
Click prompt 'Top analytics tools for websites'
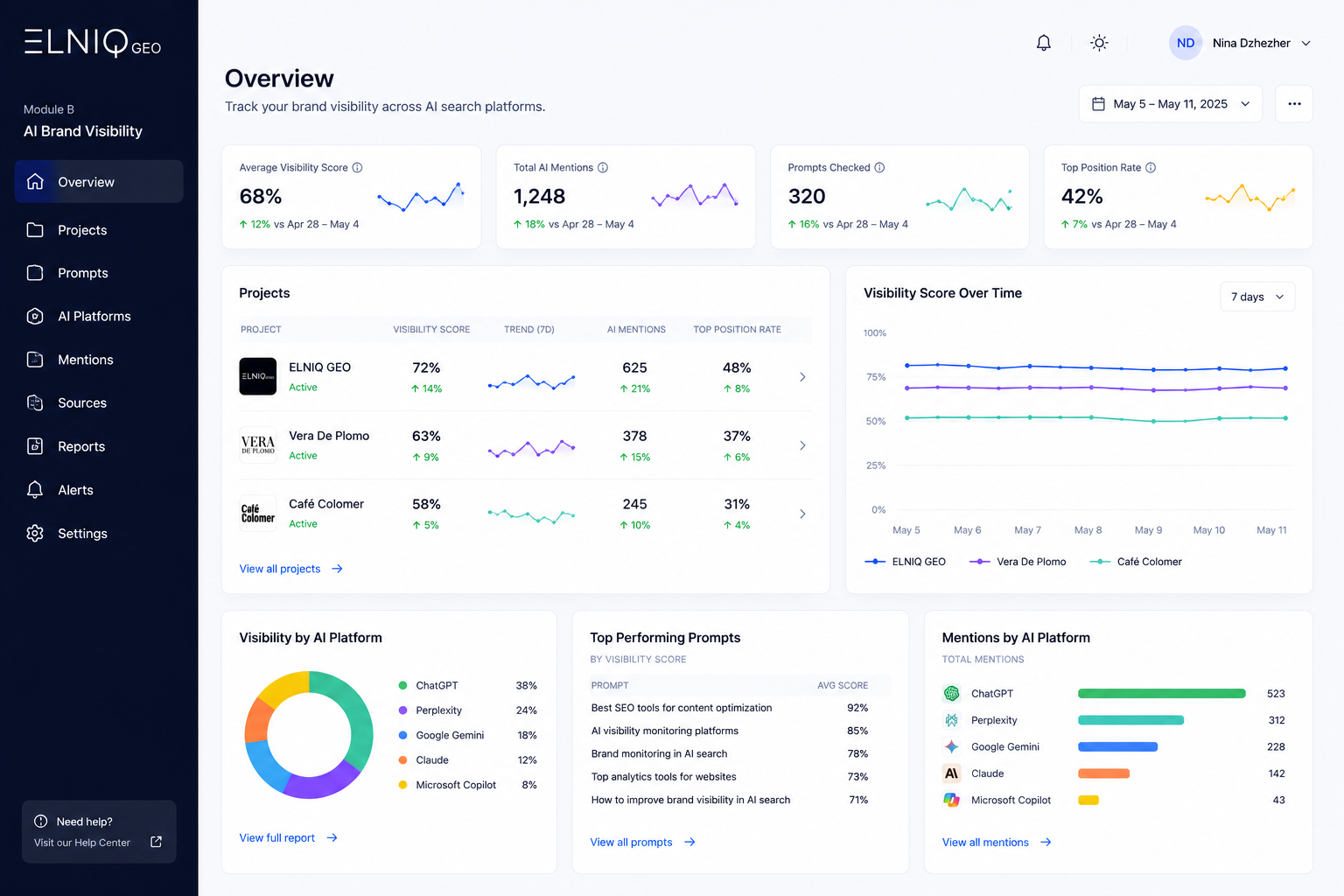point(664,777)
